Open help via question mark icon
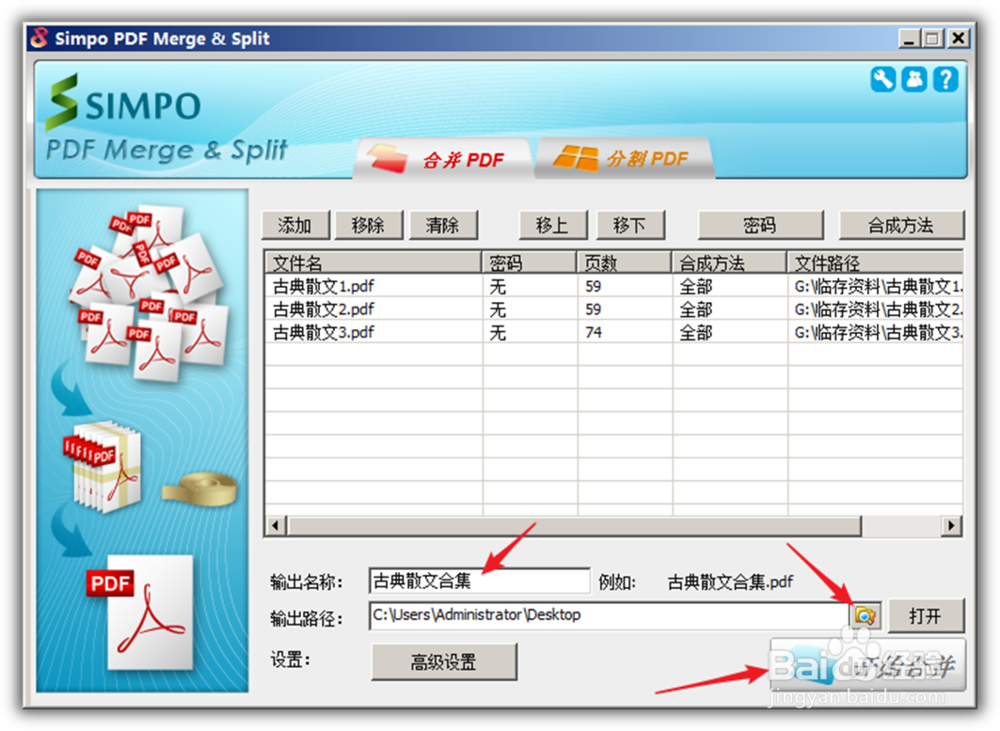 click(946, 80)
